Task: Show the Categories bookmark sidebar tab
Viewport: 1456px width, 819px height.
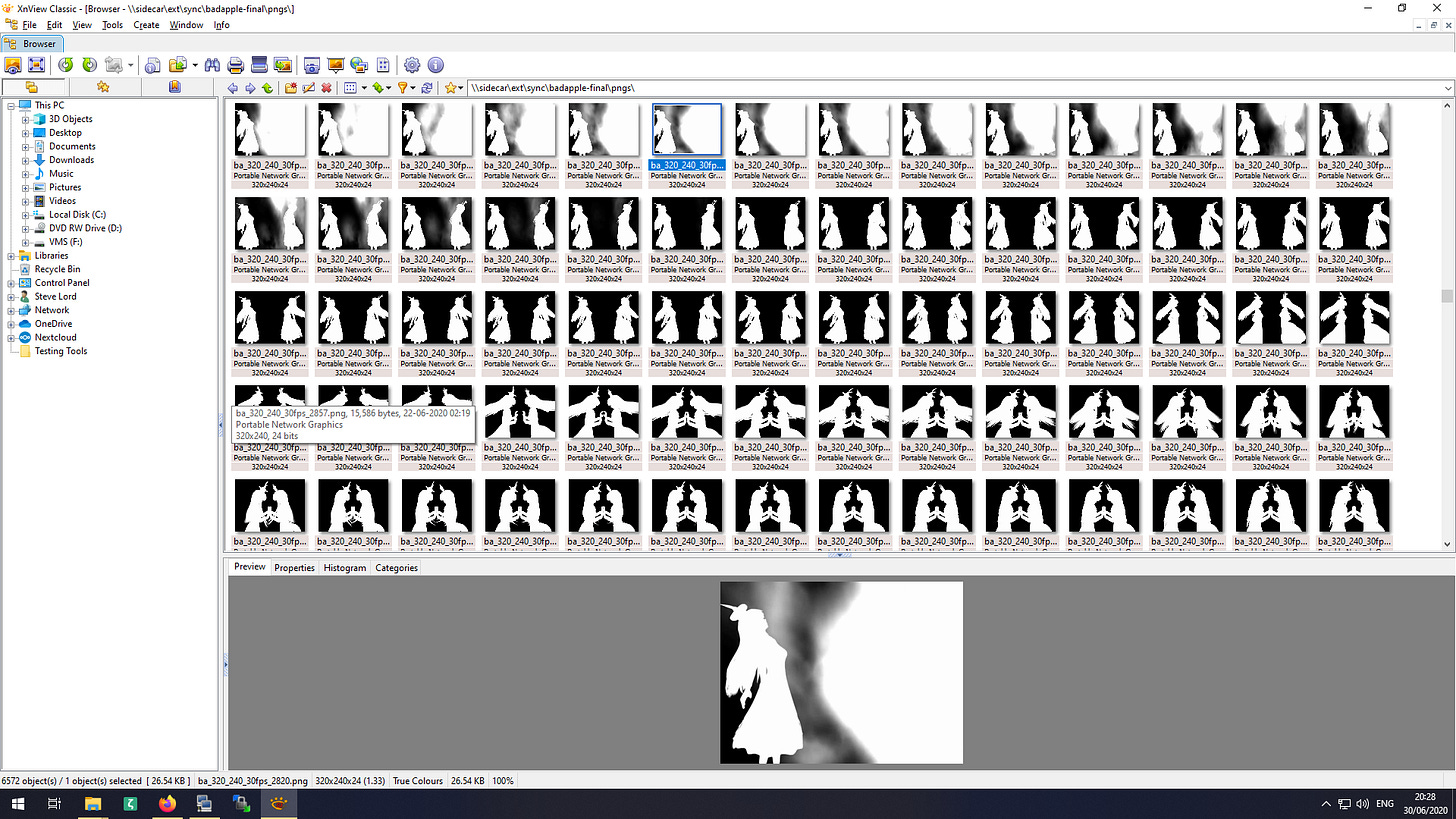Action: tap(175, 88)
